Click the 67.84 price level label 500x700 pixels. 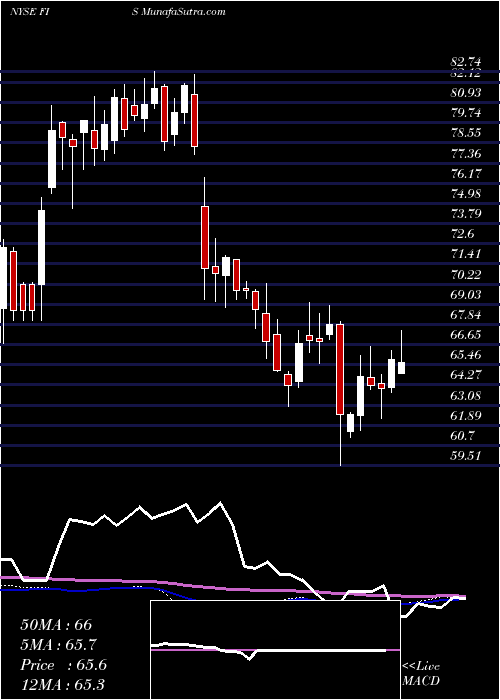[467, 315]
